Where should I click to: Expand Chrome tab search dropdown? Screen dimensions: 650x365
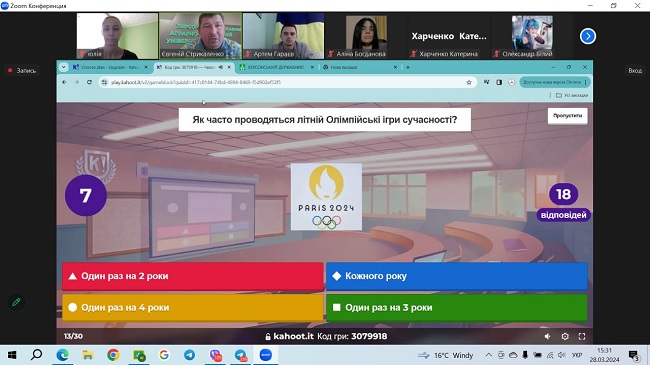click(x=63, y=67)
